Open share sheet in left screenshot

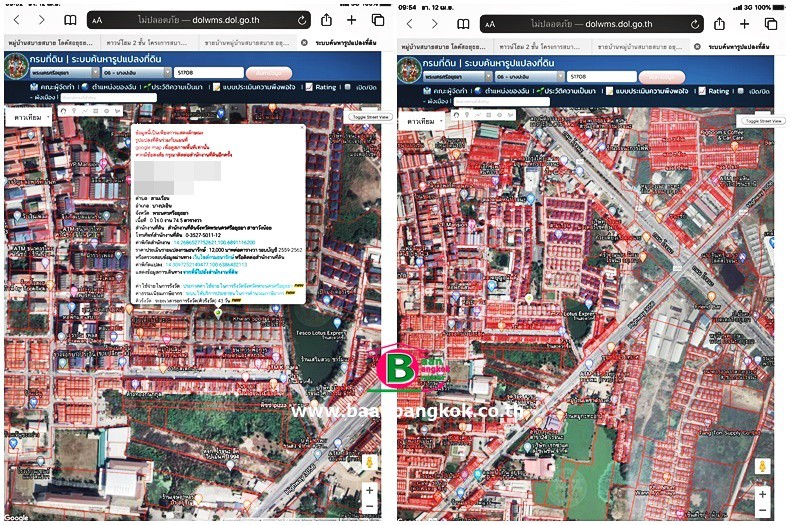(326, 20)
